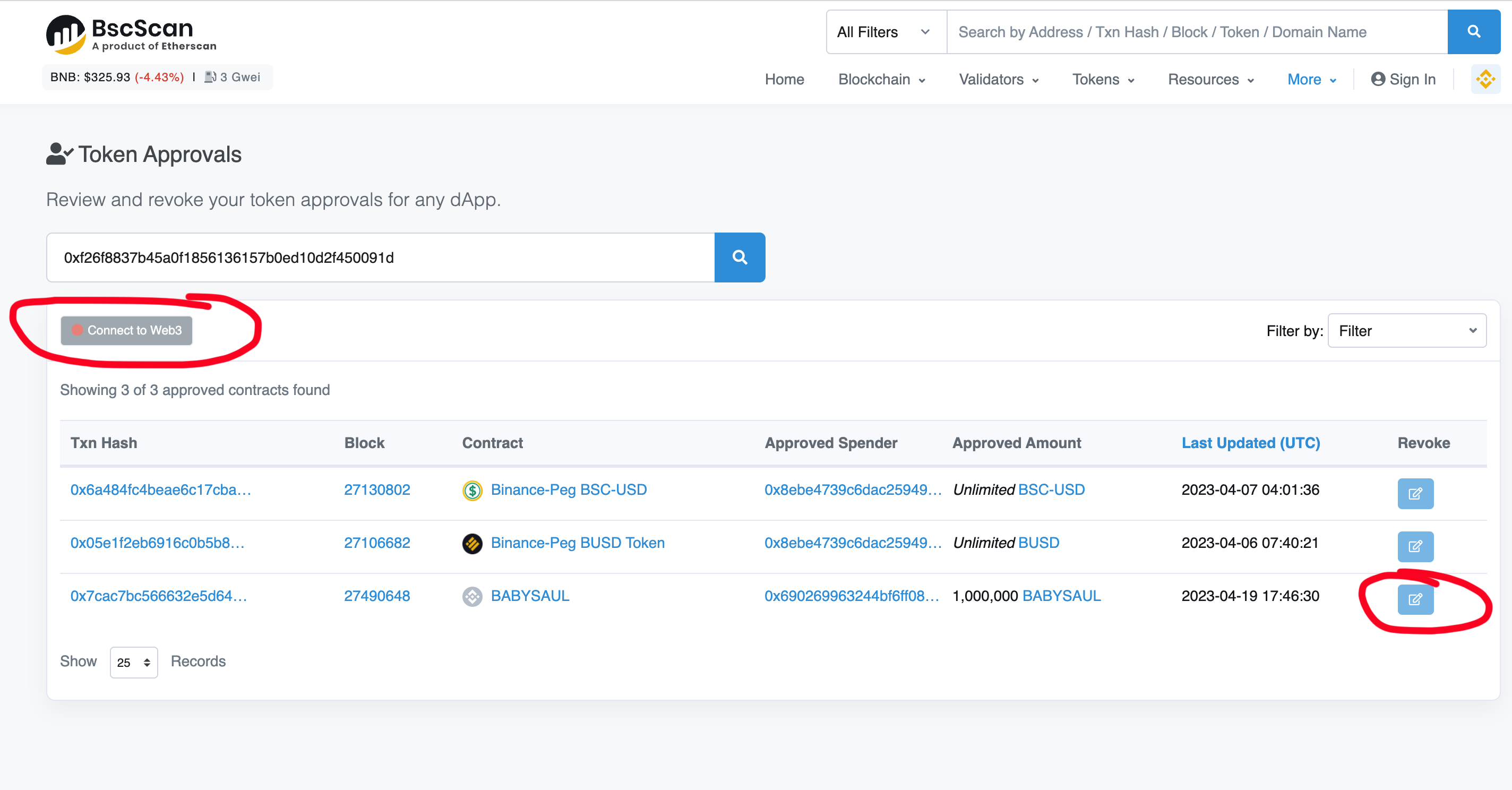Expand the Resources menu
The image size is (1512, 790).
click(1210, 79)
